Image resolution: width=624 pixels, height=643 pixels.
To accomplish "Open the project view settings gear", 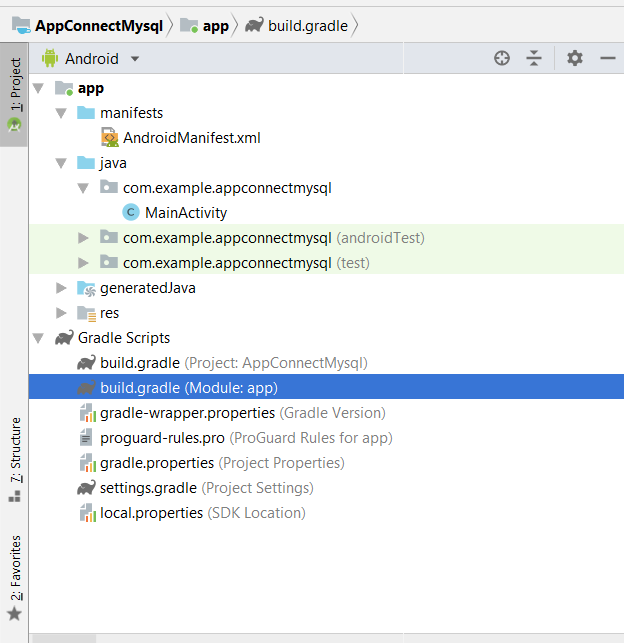I will 575,58.
